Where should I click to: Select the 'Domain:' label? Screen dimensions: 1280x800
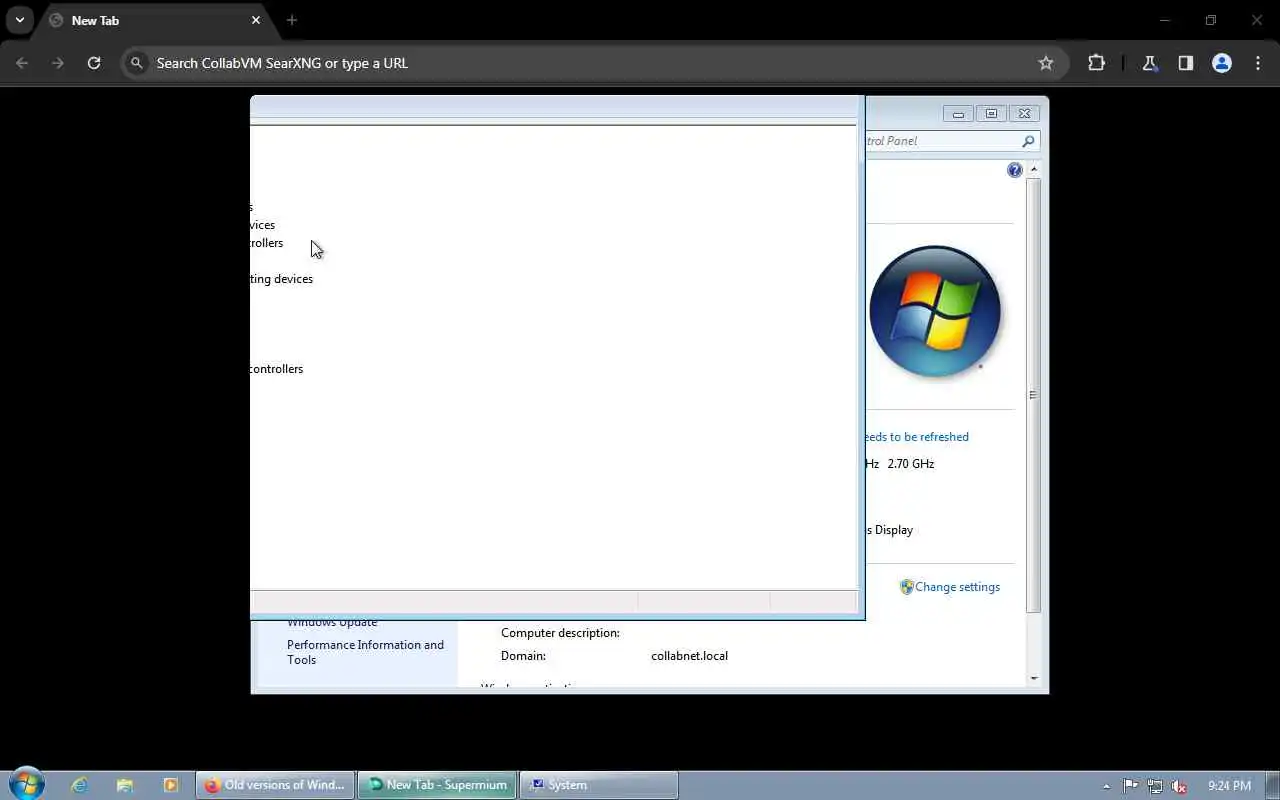tap(523, 656)
